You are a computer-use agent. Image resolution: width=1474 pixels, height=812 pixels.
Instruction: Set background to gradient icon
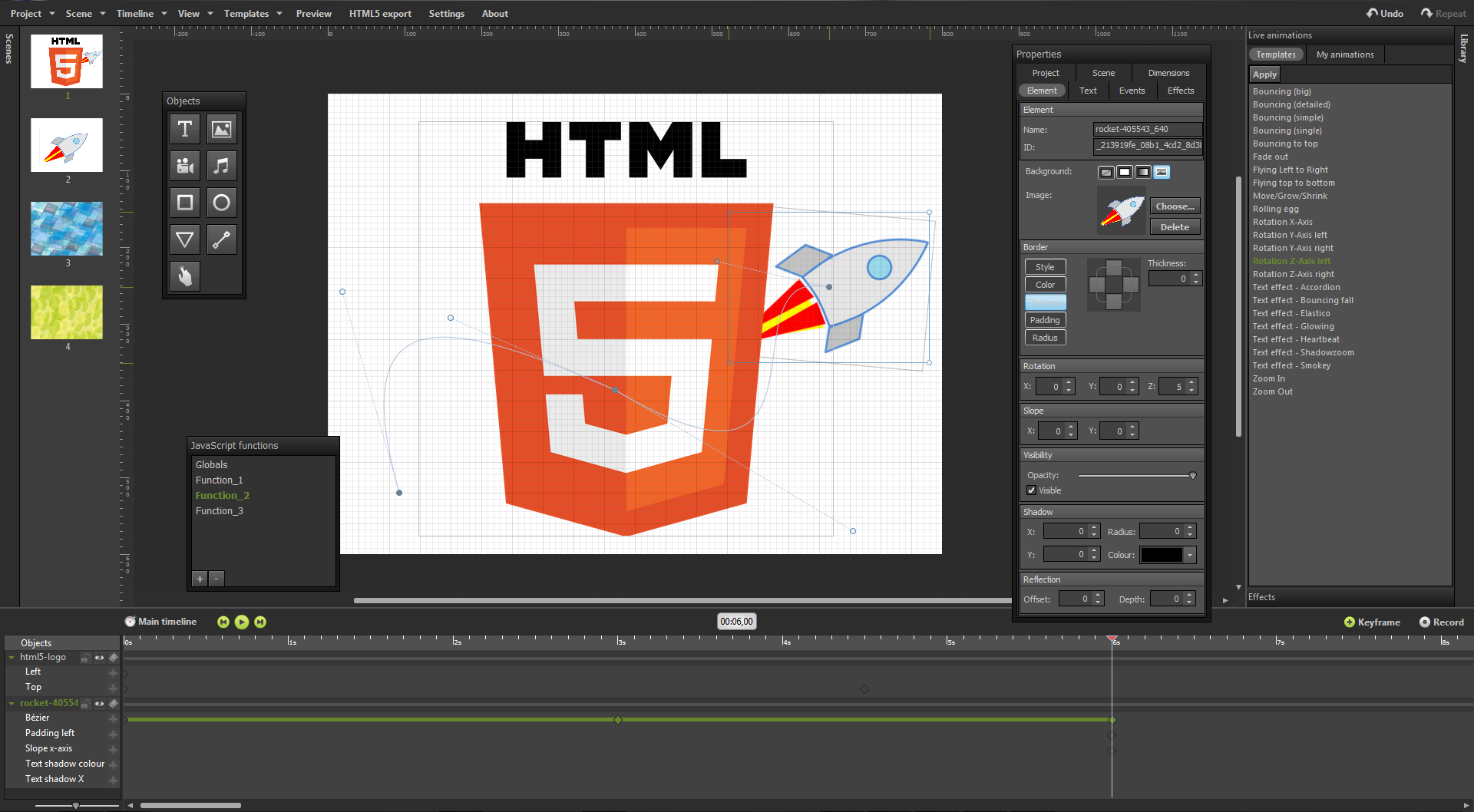click(x=1143, y=172)
